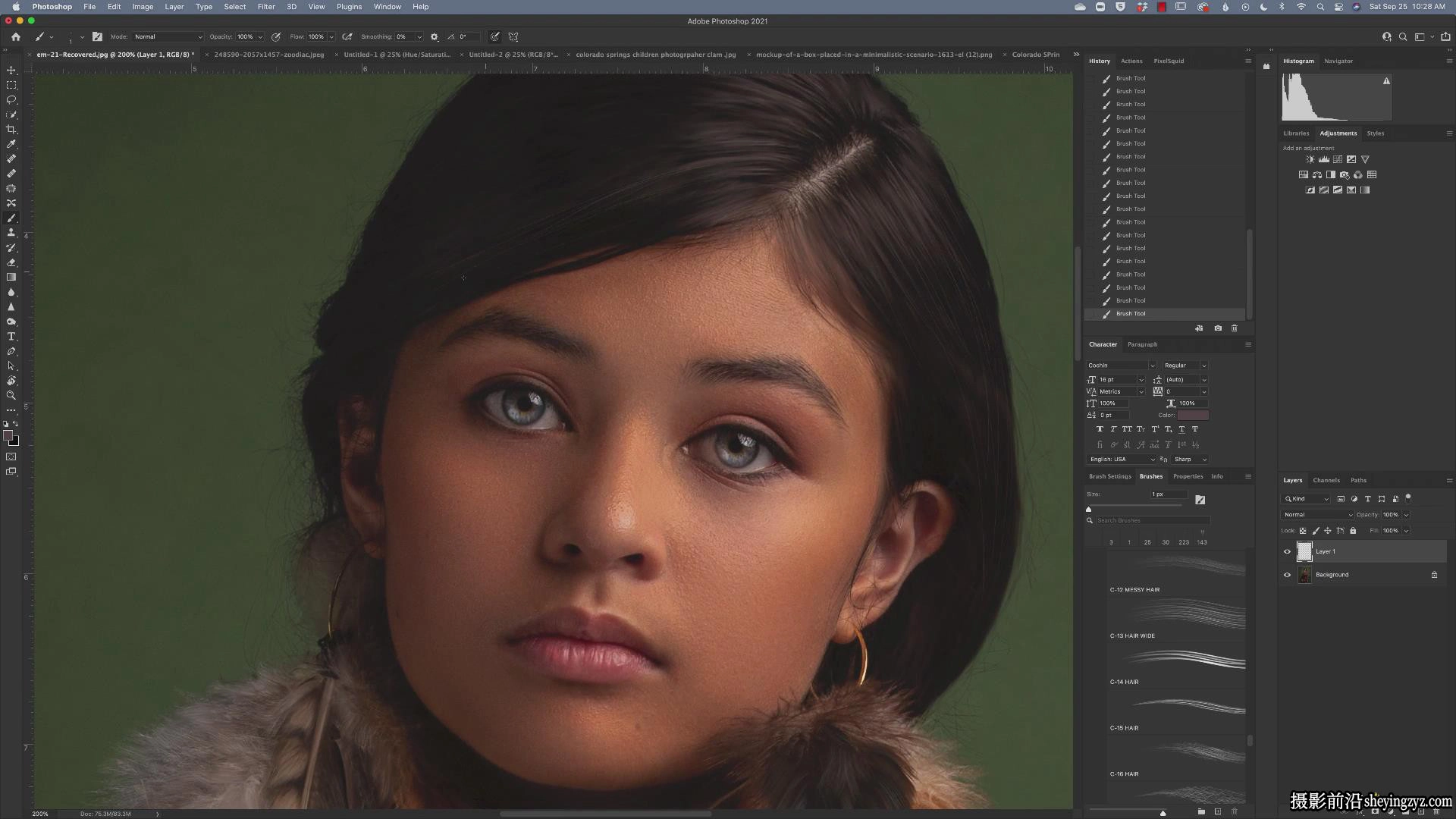Open the Filter menu

coord(266,7)
